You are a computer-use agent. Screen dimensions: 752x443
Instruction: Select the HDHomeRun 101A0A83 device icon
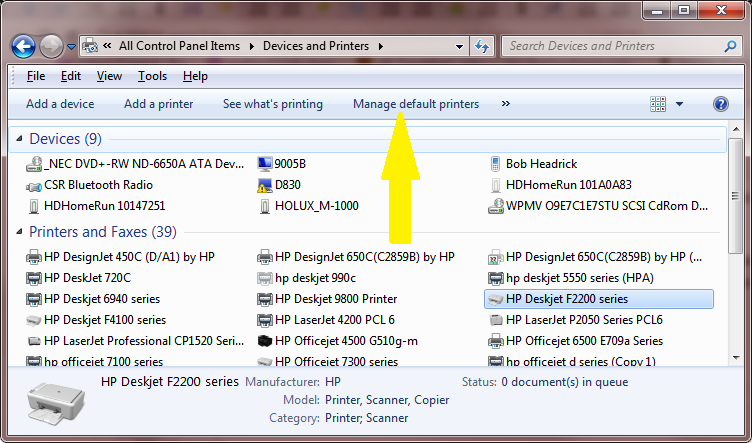(x=496, y=186)
